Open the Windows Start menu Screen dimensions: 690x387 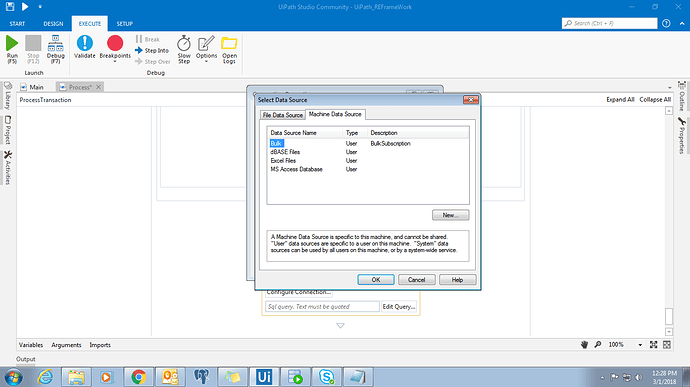[x=14, y=377]
